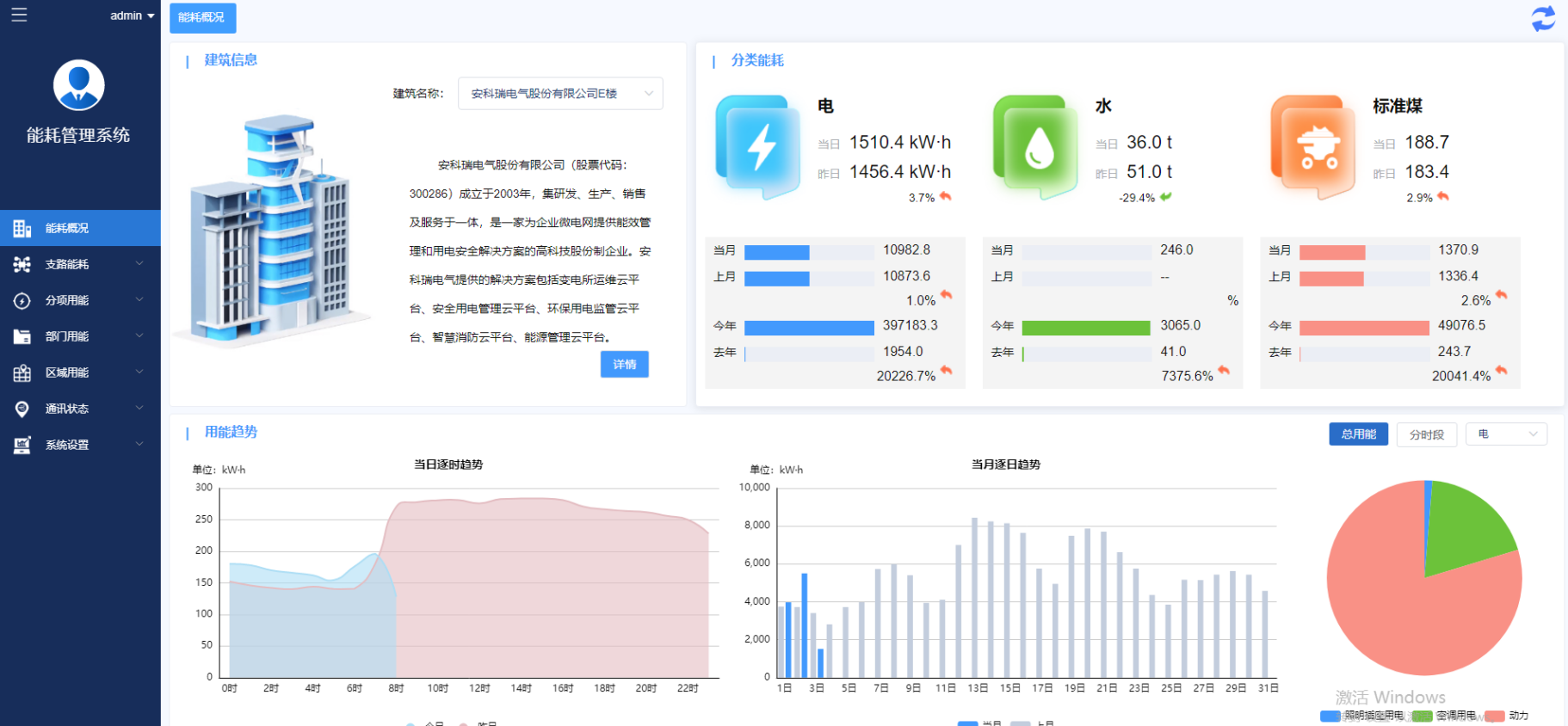
Task: Click the 支路能耗 sidebar icon
Action: pos(22,264)
